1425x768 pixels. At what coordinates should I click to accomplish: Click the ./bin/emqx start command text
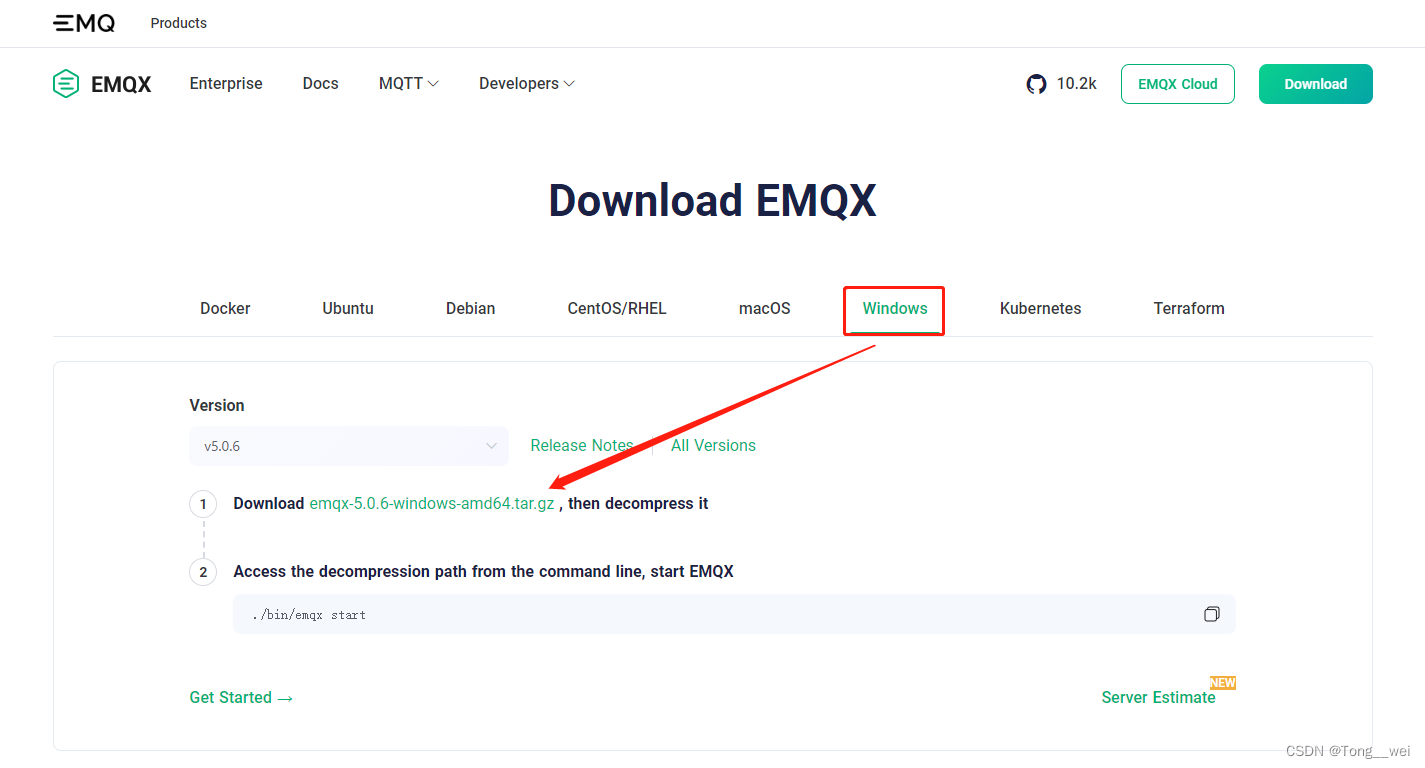coord(309,615)
